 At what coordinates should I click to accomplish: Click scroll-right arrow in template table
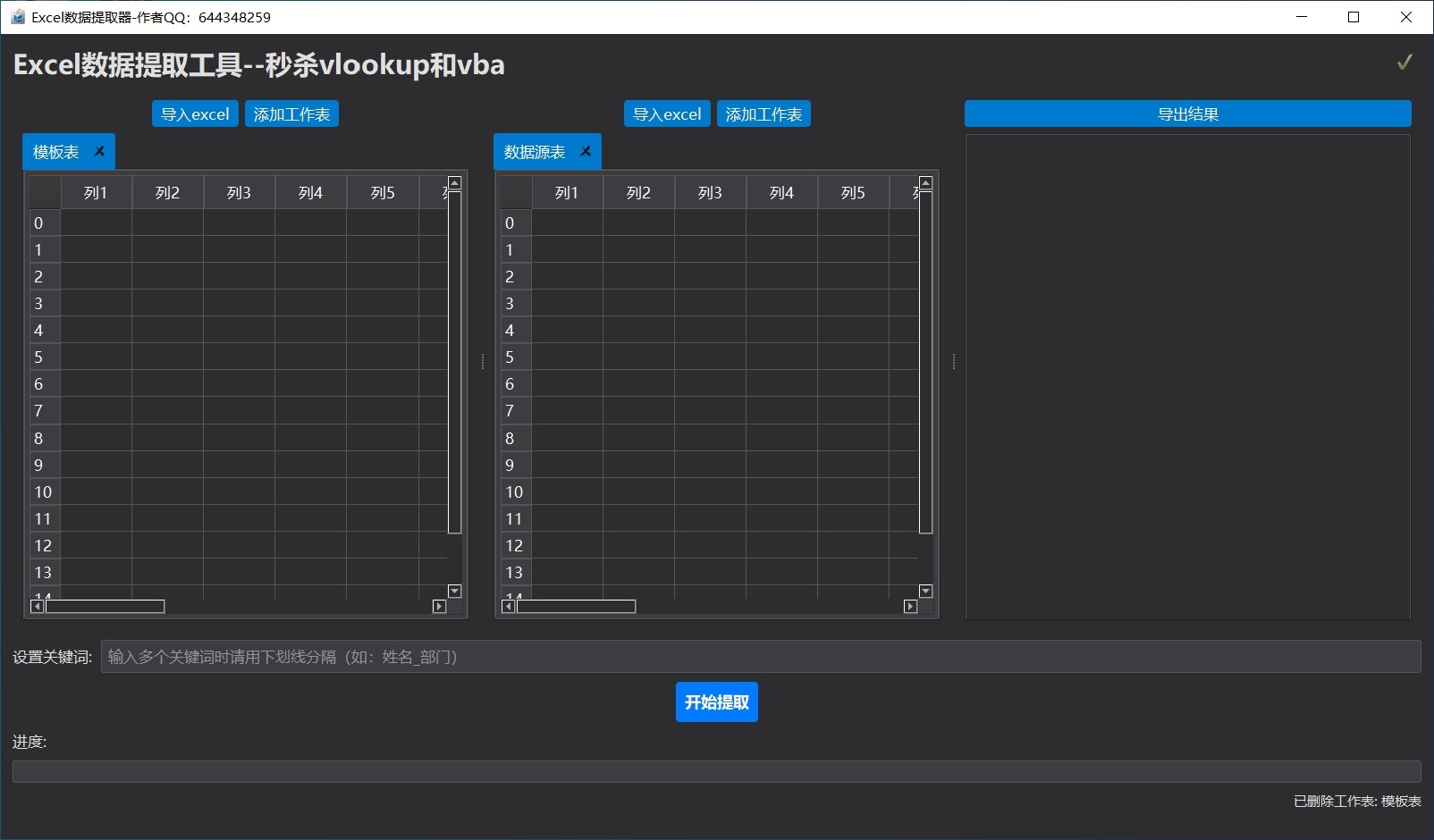[x=439, y=607]
